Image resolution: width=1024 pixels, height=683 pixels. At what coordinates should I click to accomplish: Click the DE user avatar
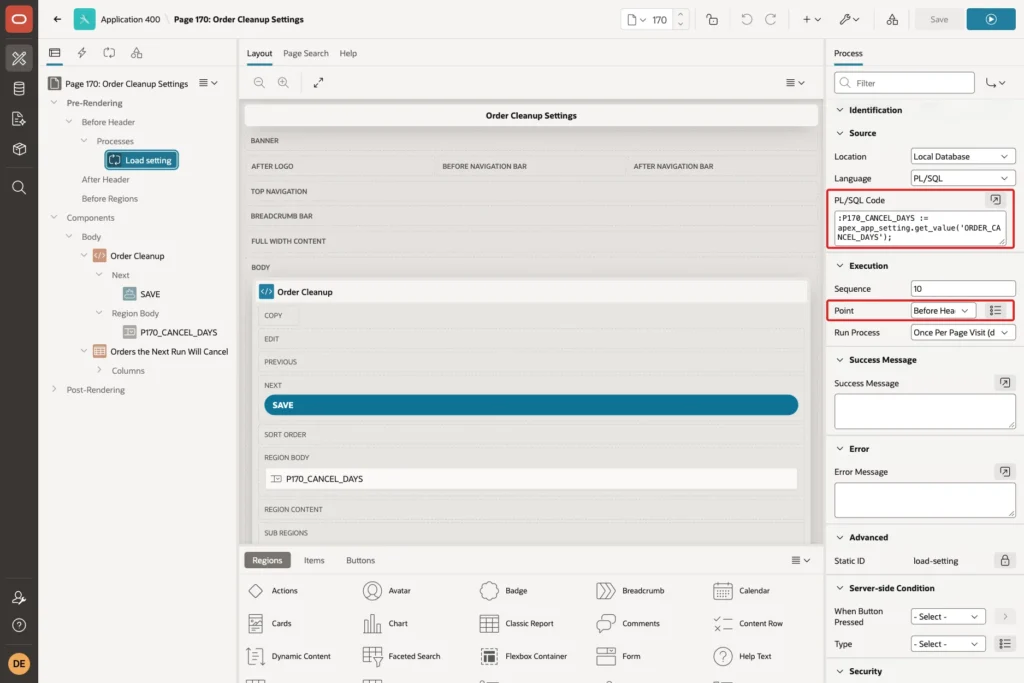click(19, 663)
